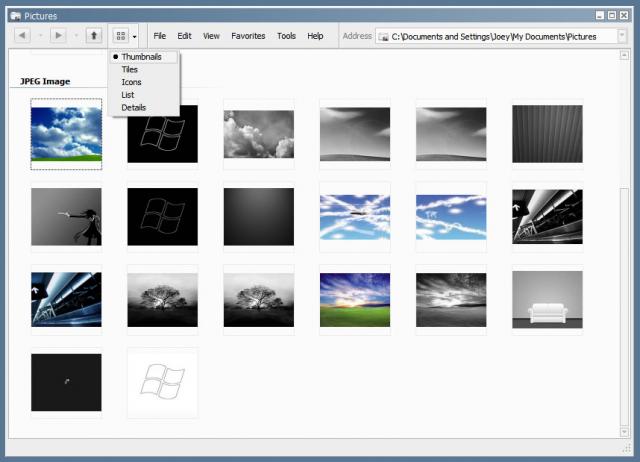Image resolution: width=640 pixels, height=462 pixels.
Task: Switch to Details view
Action: pos(133,107)
